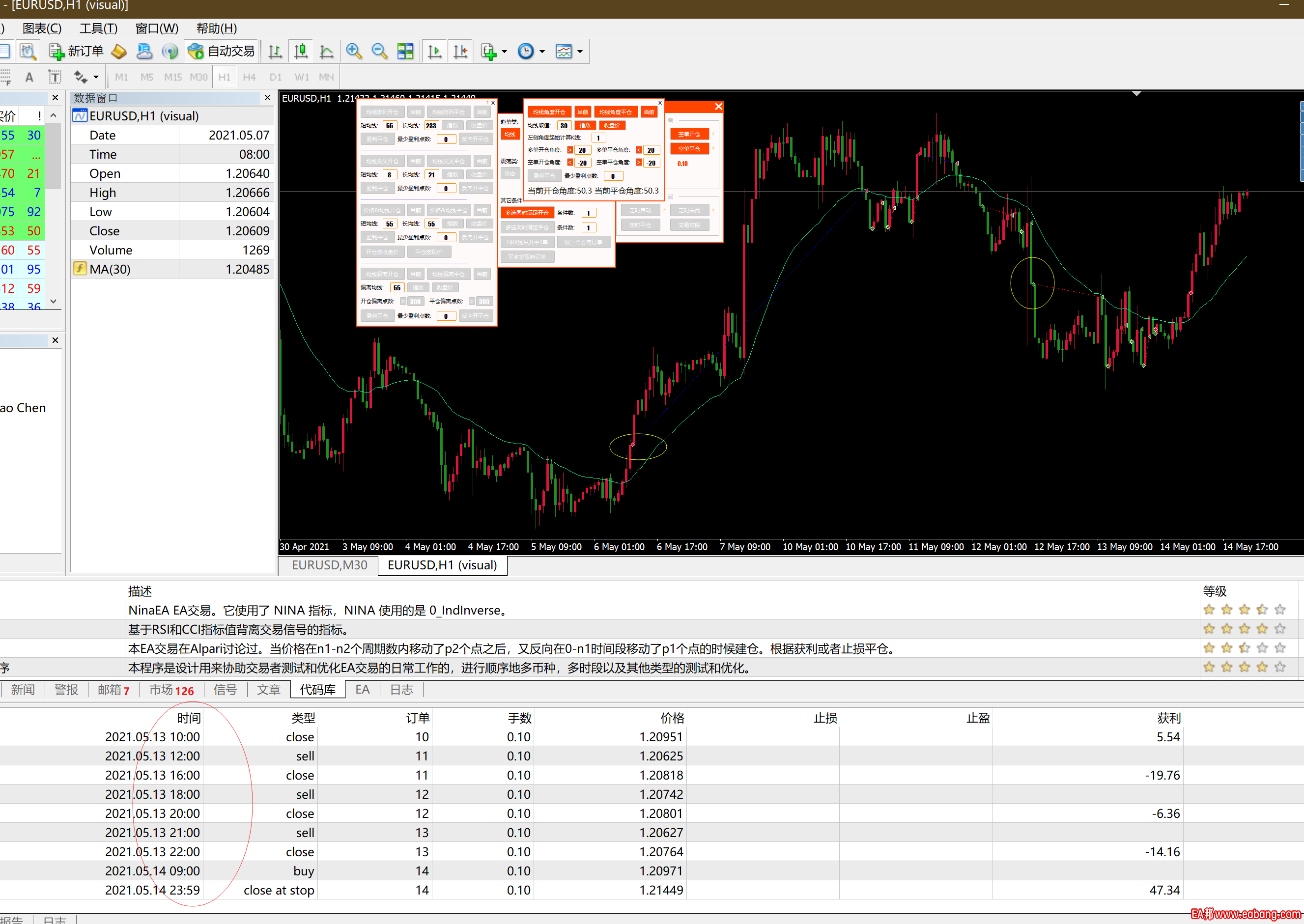The image size is (1304, 924).
Task: Toggle 均线角度平仓 button
Action: (615, 112)
